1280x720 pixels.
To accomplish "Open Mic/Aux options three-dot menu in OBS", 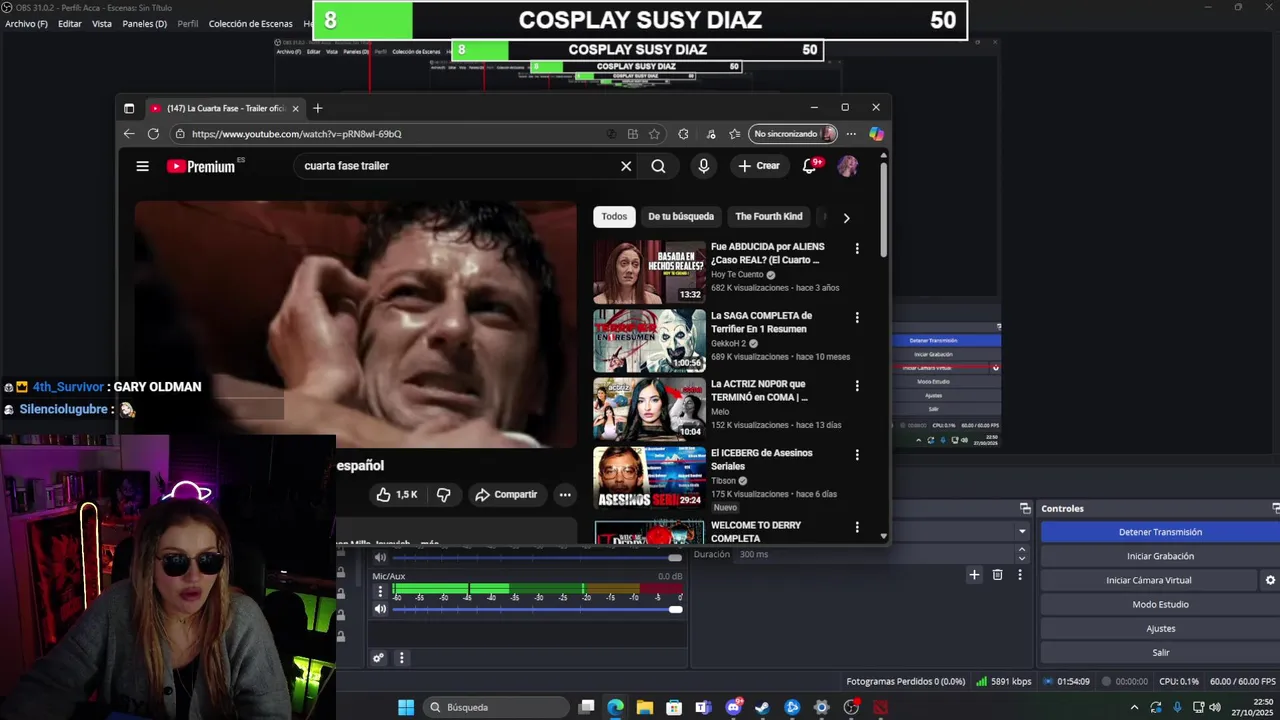I will (x=380, y=592).
